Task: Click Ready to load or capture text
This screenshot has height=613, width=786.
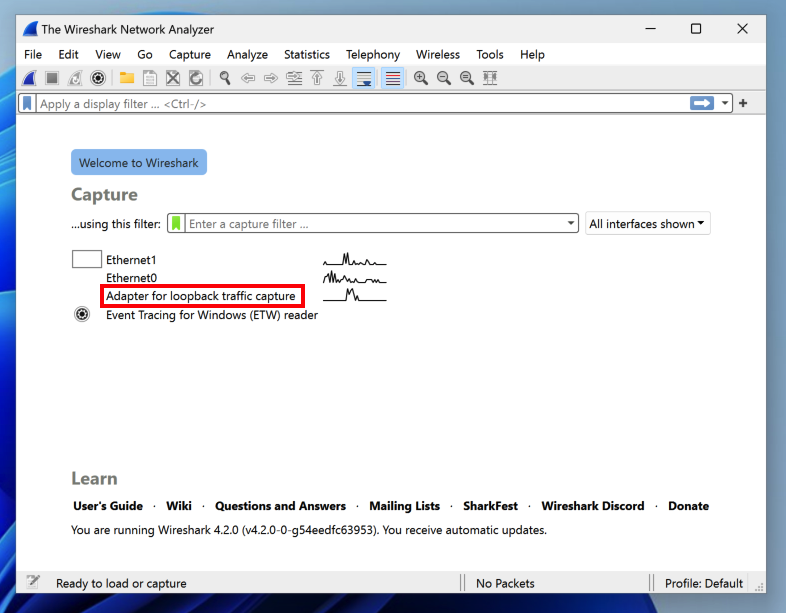Action: [x=121, y=583]
